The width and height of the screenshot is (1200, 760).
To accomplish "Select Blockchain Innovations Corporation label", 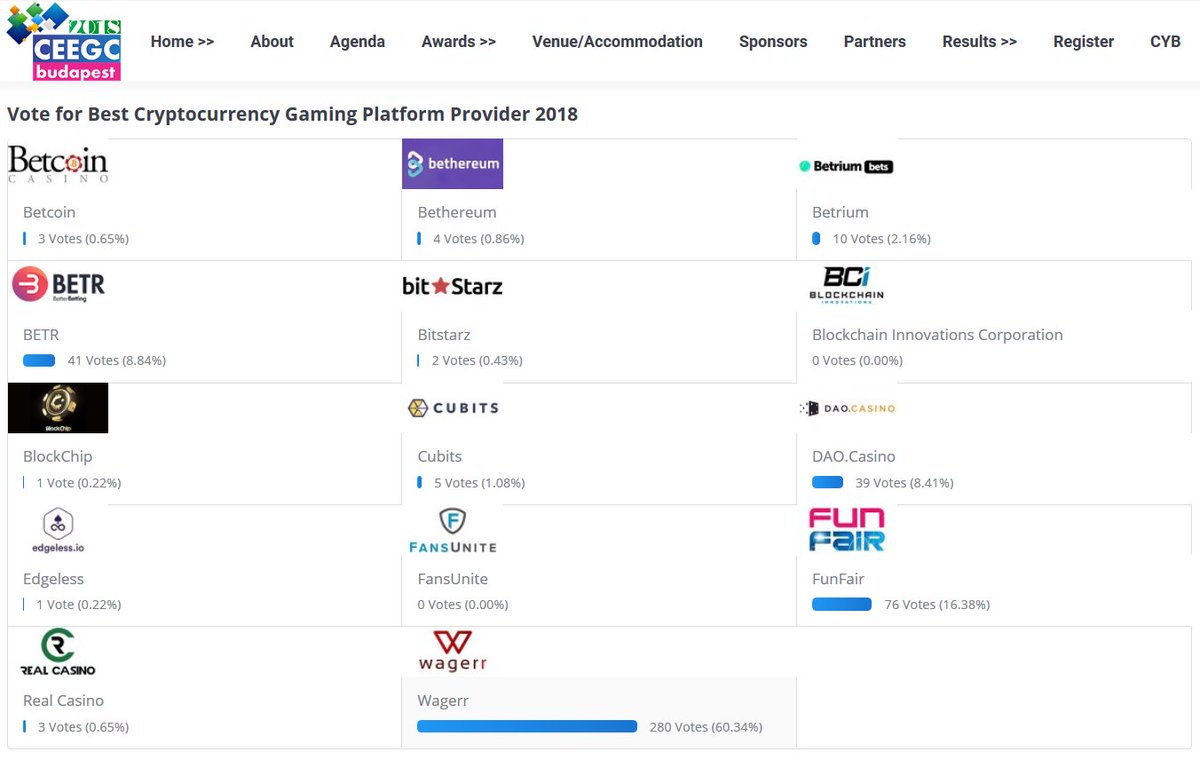I will [937, 334].
